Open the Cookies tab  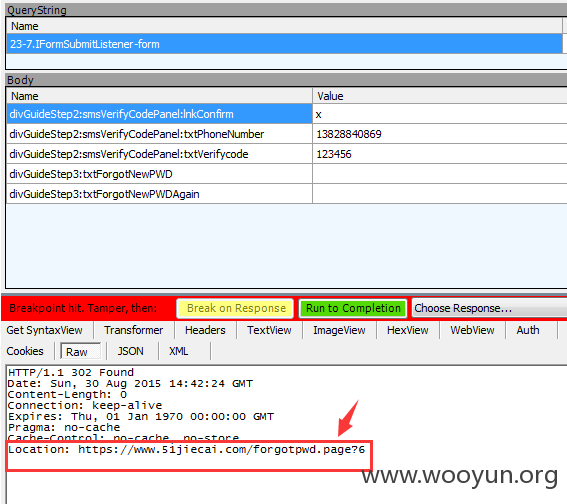pos(25,351)
